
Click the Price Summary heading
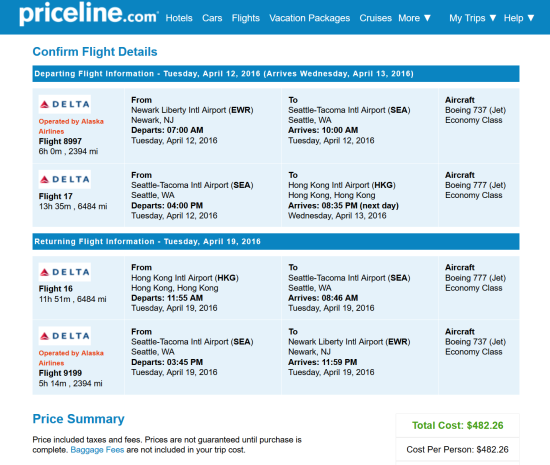pyautogui.click(x=78, y=419)
